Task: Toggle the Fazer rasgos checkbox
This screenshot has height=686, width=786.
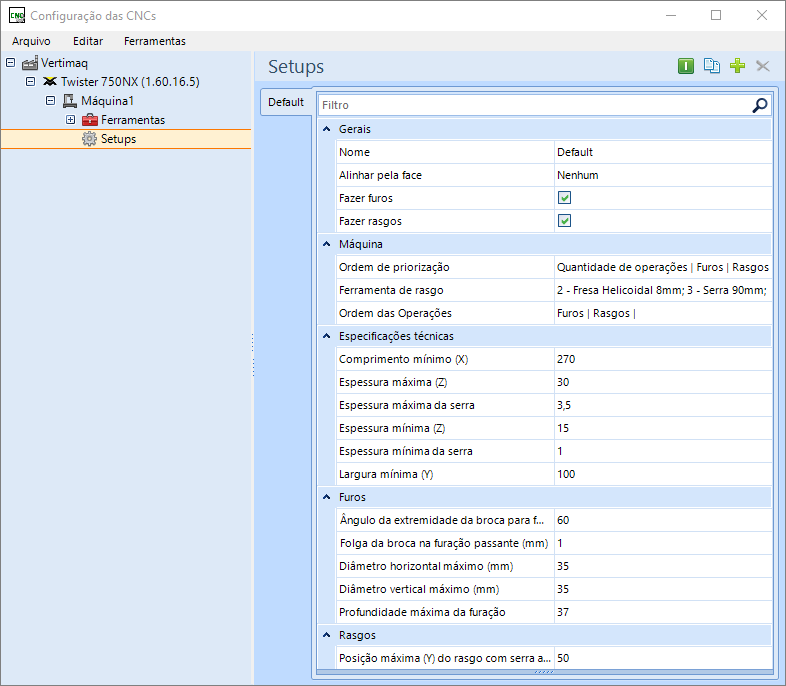Action: (564, 221)
